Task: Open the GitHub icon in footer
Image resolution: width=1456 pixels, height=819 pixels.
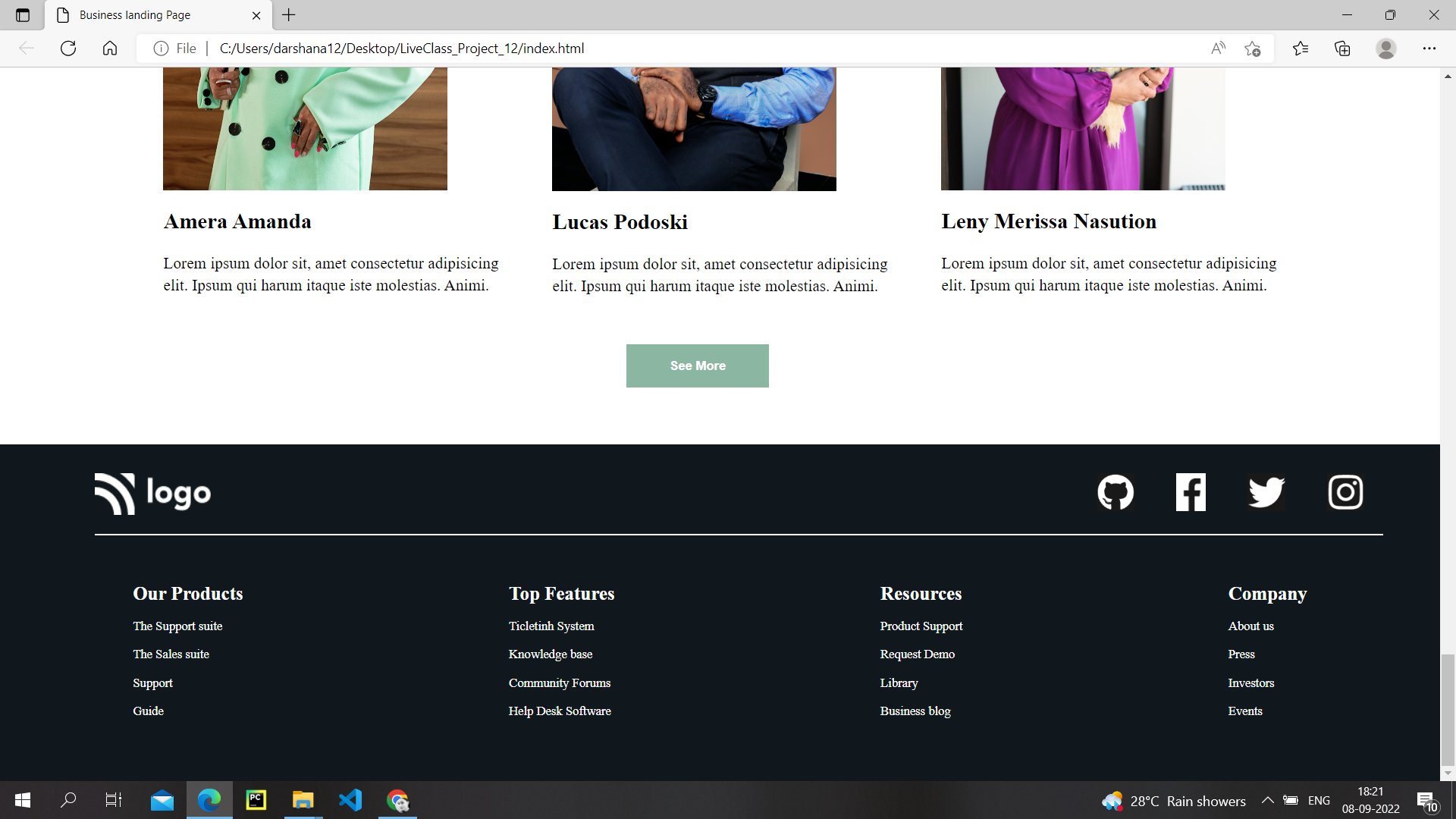Action: (x=1116, y=493)
